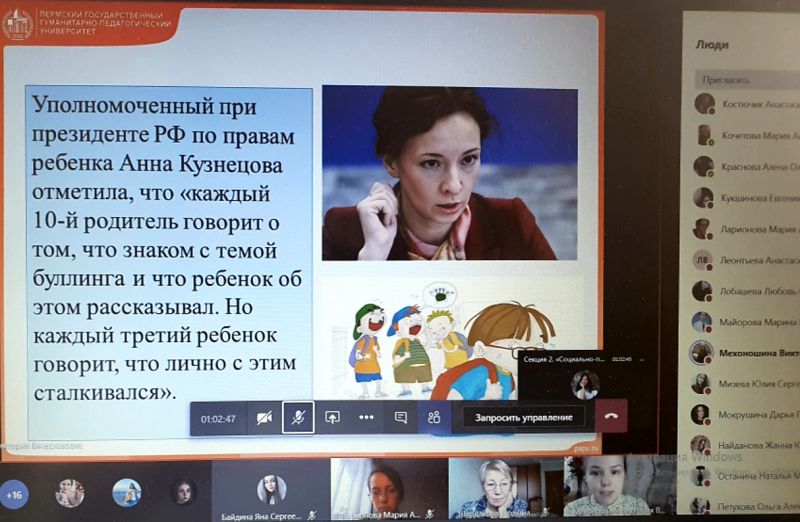The height and width of the screenshot is (522, 800).
Task: Open the share screen tray
Action: [x=332, y=418]
